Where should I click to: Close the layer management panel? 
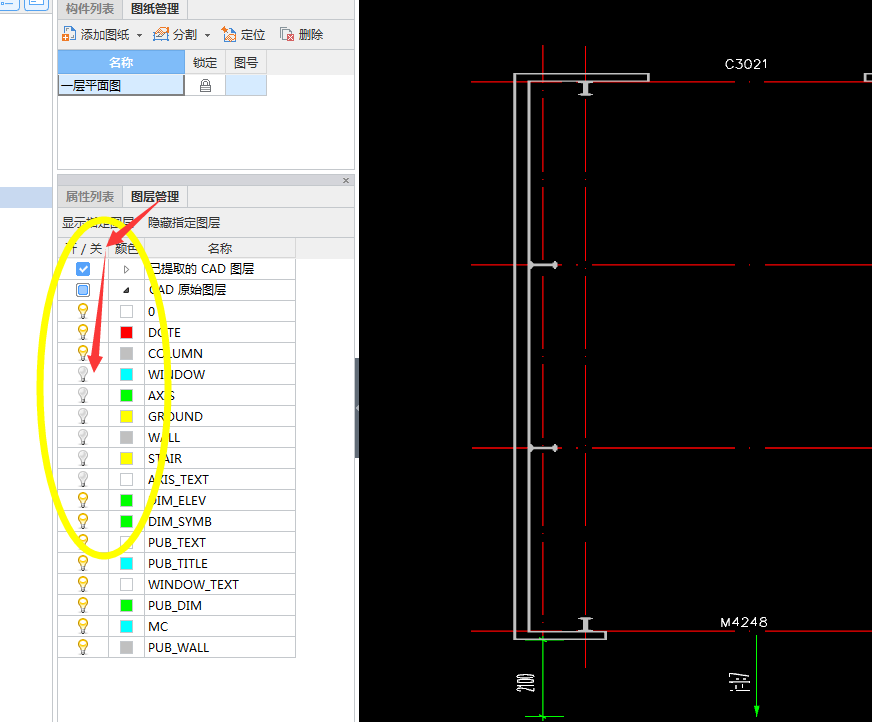tap(346, 180)
